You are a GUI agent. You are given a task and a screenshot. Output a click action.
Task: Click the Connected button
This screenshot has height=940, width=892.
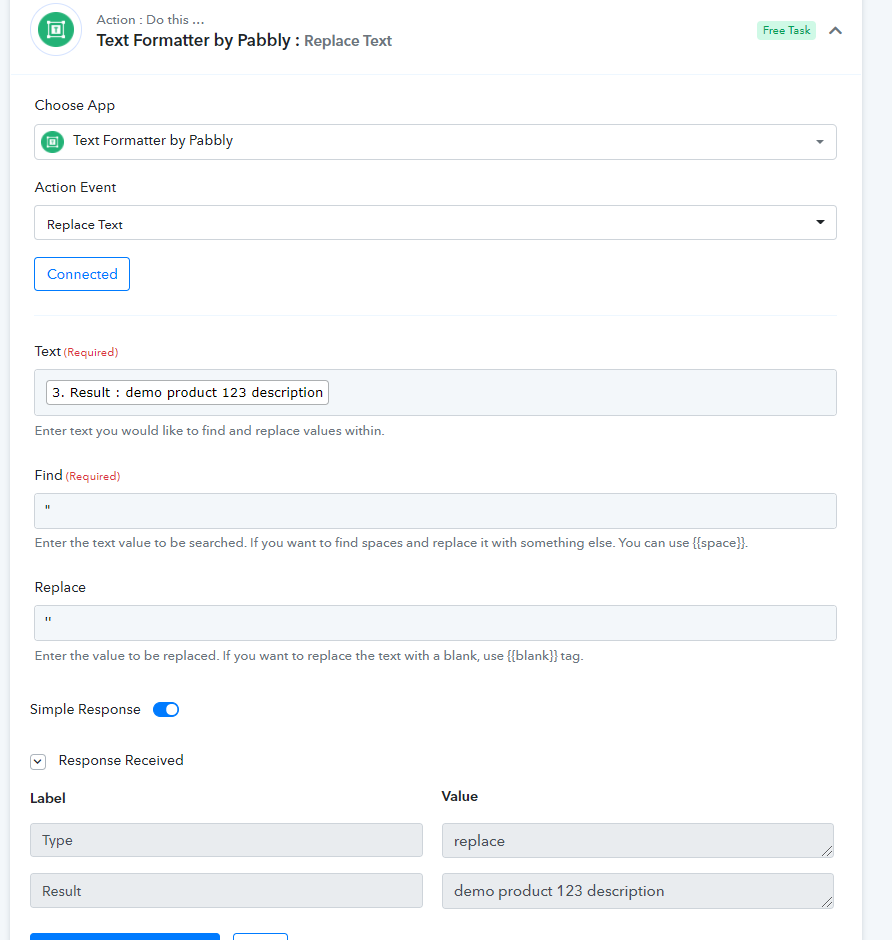coord(82,274)
